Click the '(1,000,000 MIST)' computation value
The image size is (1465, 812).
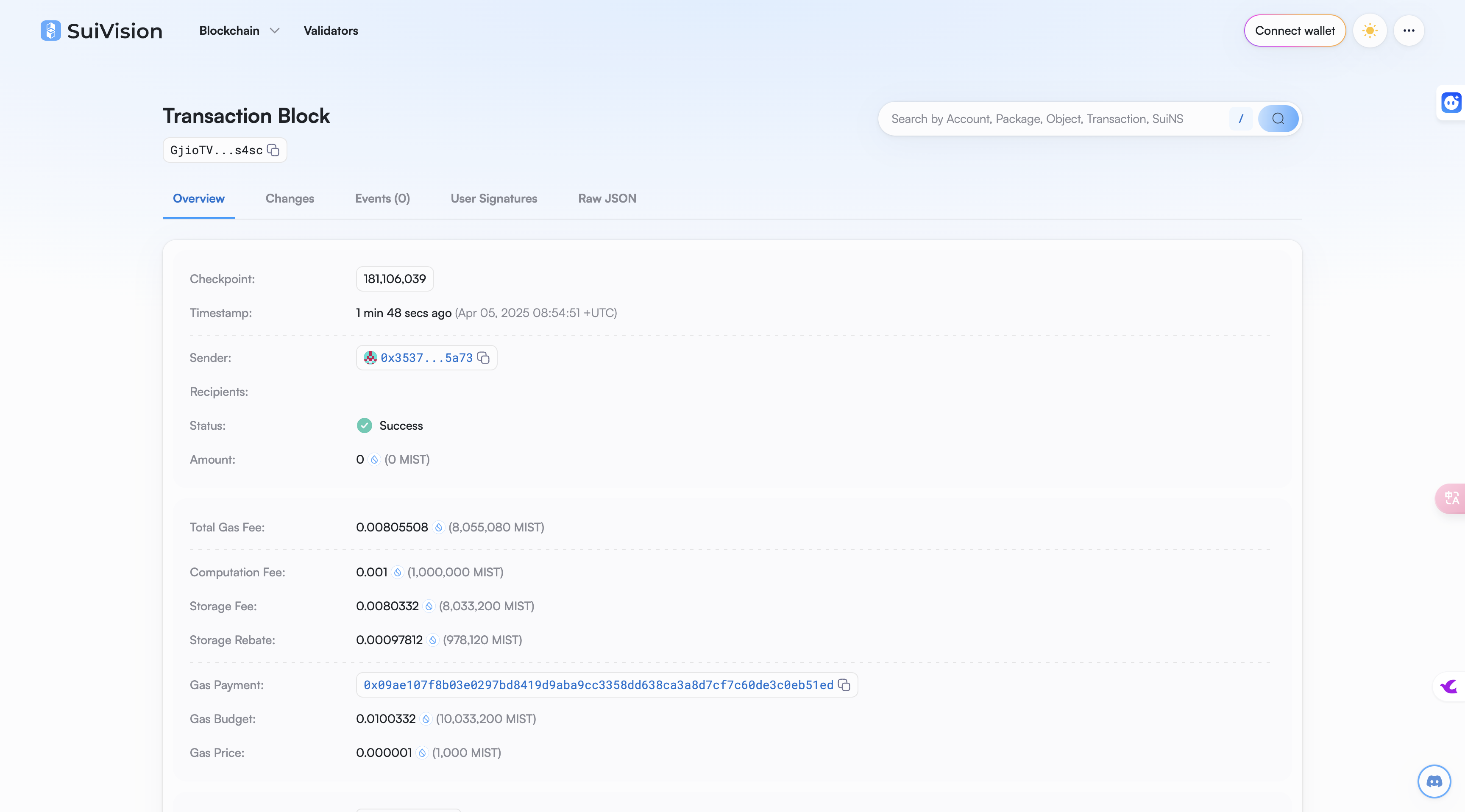[x=455, y=573]
